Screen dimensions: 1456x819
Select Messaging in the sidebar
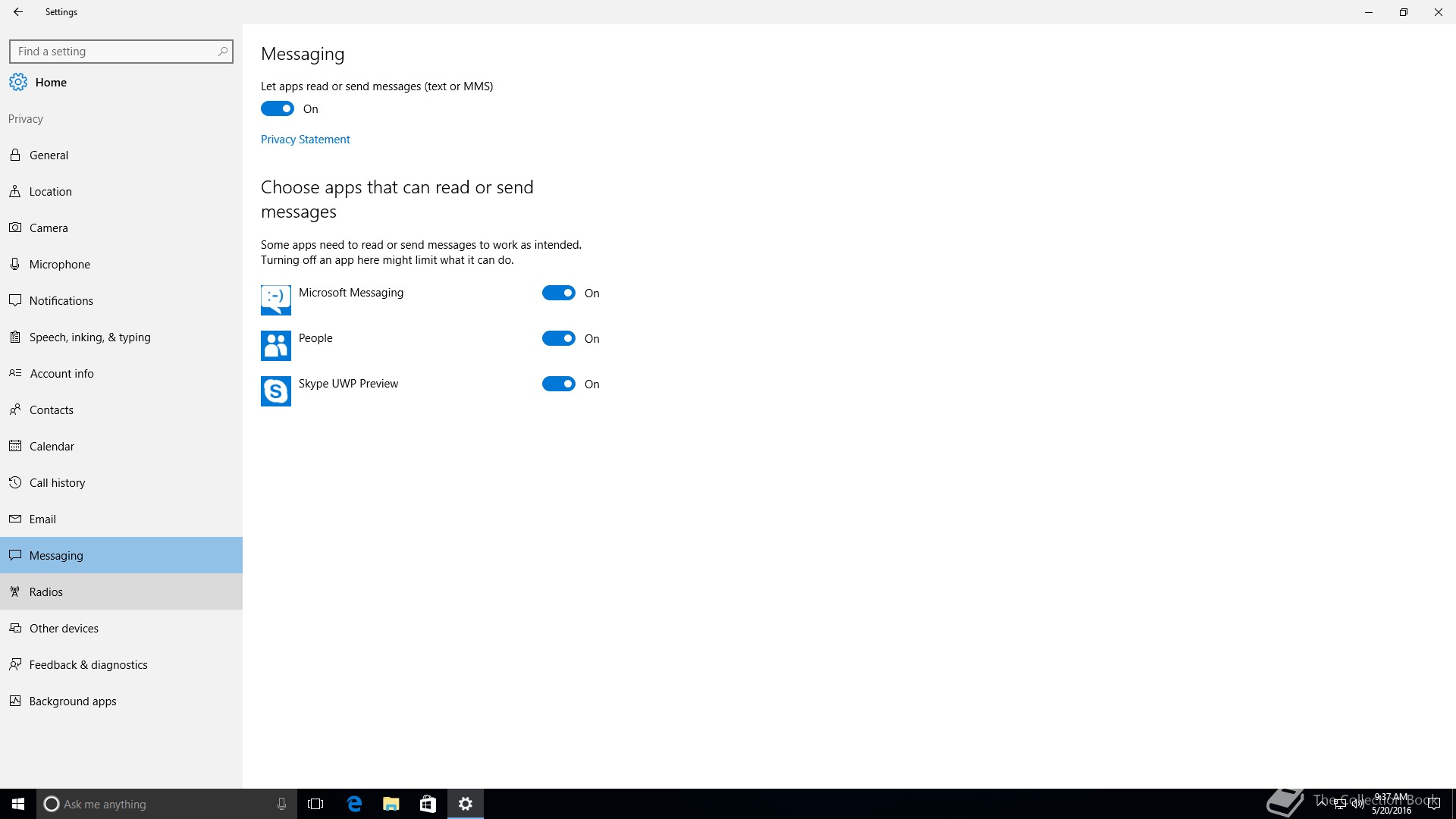pyautogui.click(x=121, y=555)
